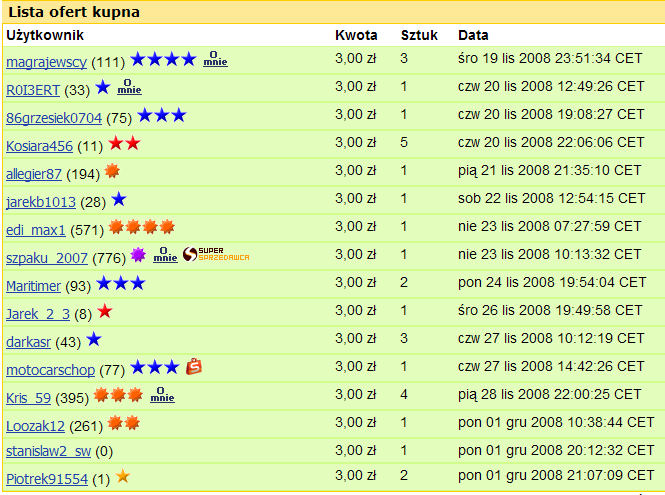Click 3,00 zł amount in darkasr row
Screen dimensions: 665x495
[356, 338]
